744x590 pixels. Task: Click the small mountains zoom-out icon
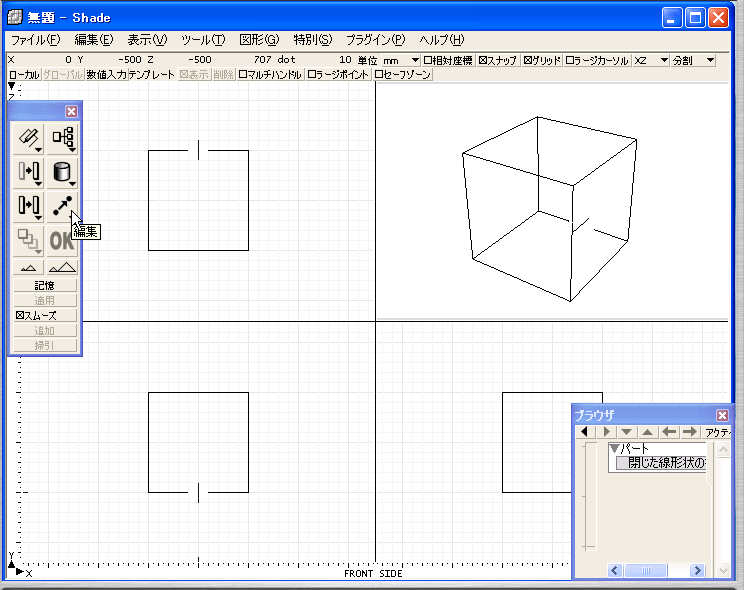28,268
